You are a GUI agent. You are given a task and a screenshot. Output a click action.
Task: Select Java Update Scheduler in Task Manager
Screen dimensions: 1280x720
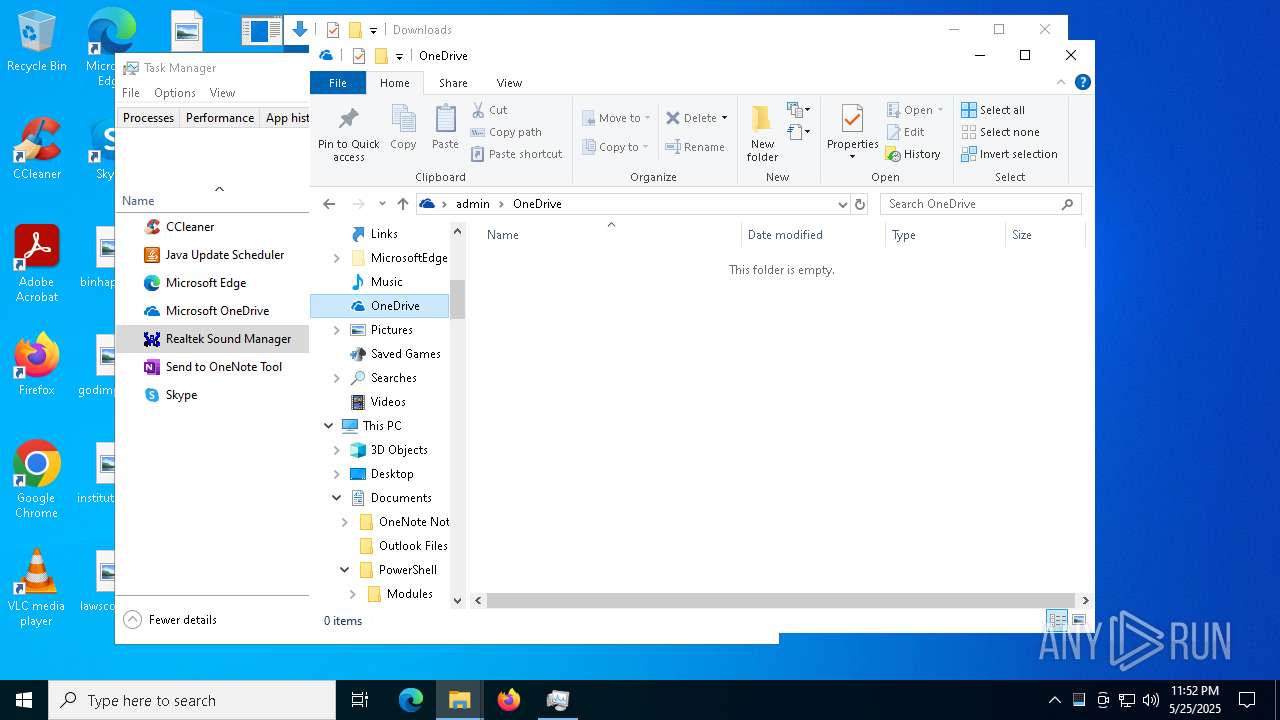click(x=225, y=255)
